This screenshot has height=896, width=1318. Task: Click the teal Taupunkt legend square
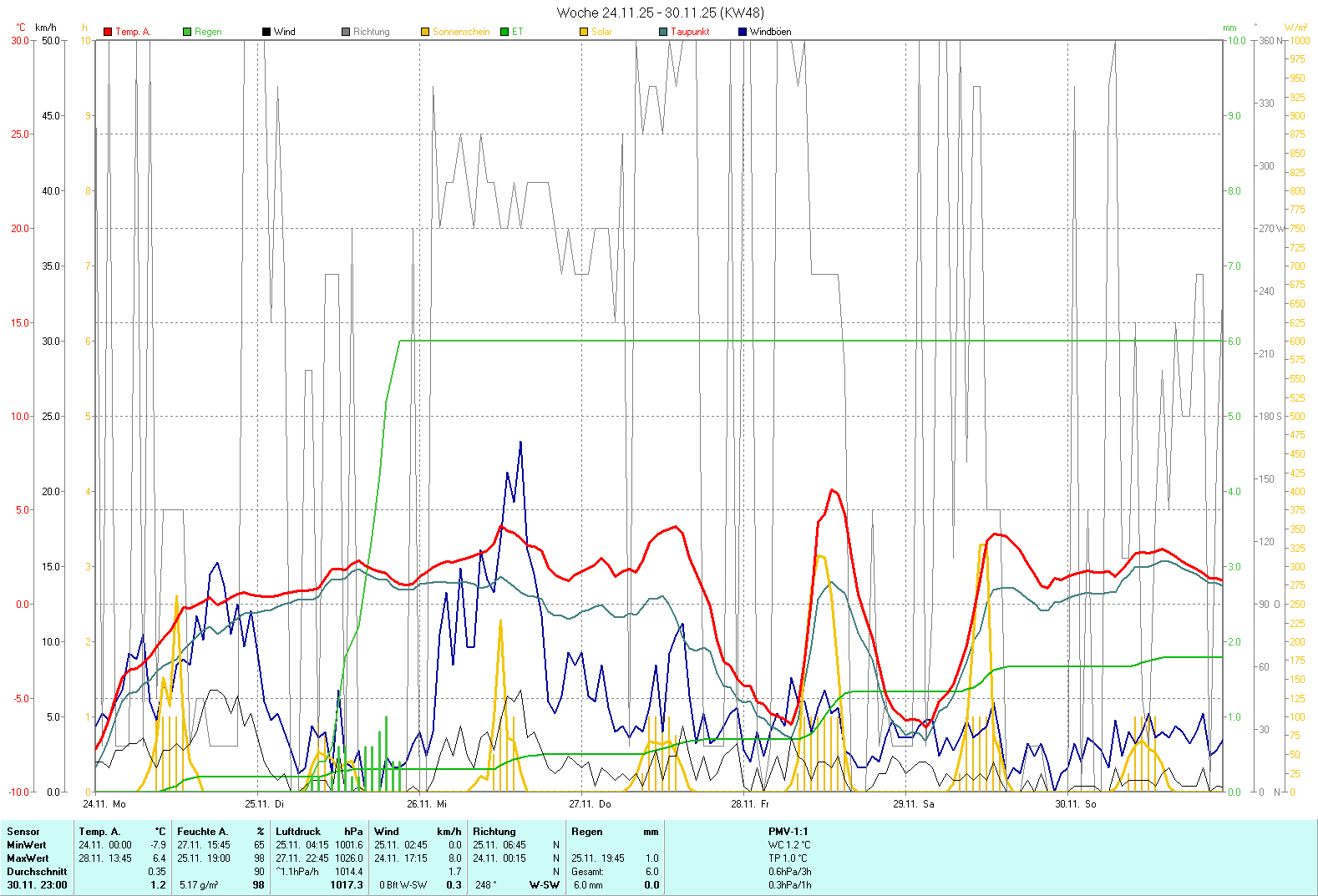tap(663, 32)
